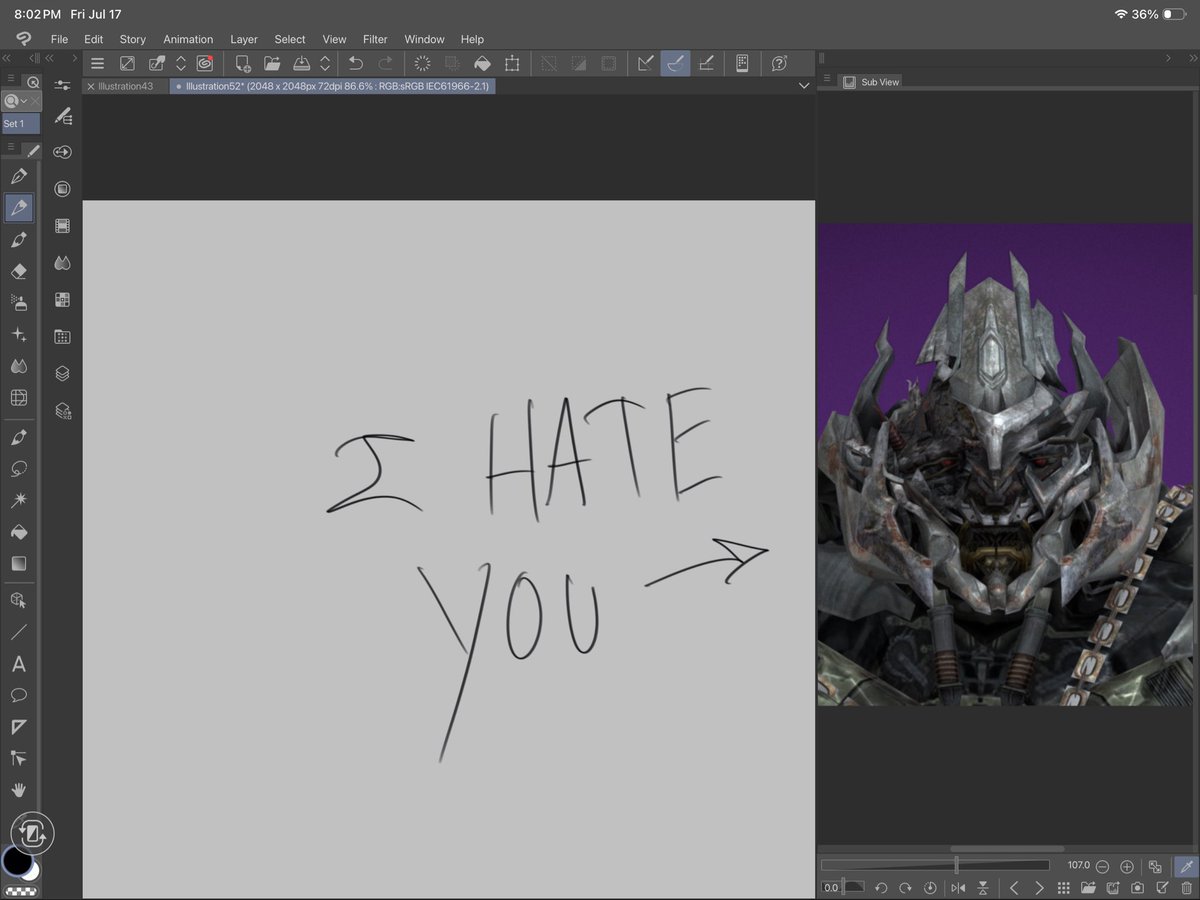Open the Animation menu
The width and height of the screenshot is (1200, 900).
[188, 39]
